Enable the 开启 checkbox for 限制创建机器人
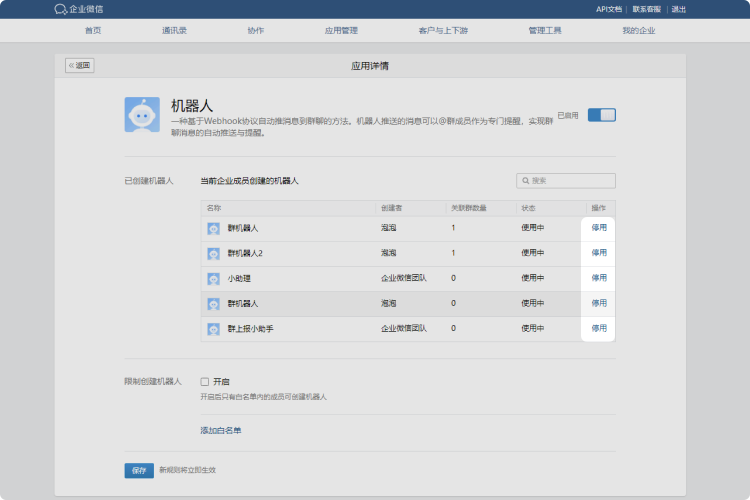 [x=205, y=381]
